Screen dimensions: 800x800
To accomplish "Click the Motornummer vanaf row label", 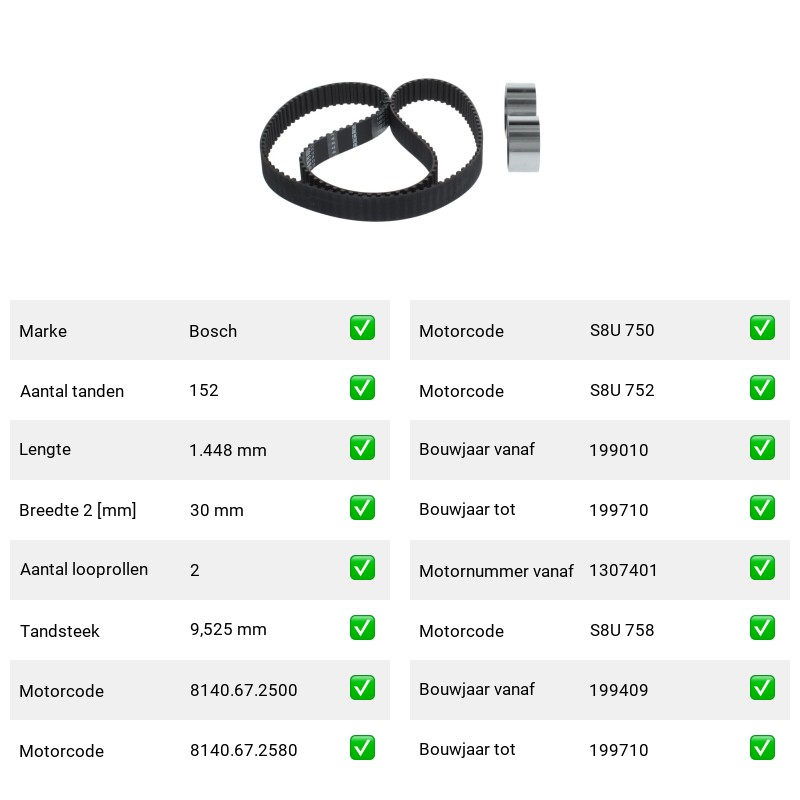I will tap(496, 571).
